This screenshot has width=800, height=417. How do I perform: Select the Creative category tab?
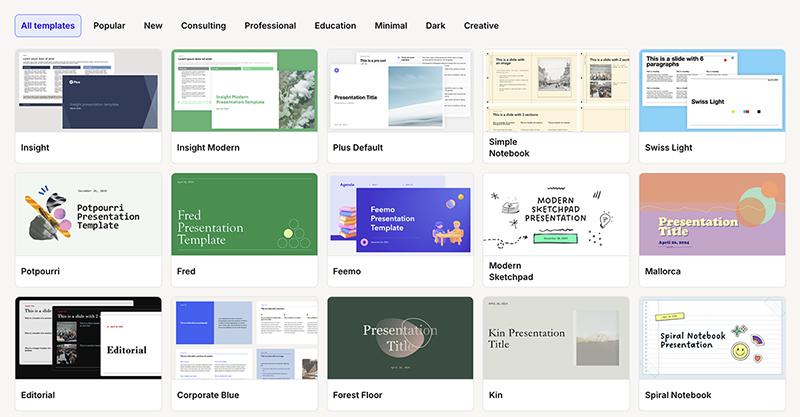click(x=481, y=26)
